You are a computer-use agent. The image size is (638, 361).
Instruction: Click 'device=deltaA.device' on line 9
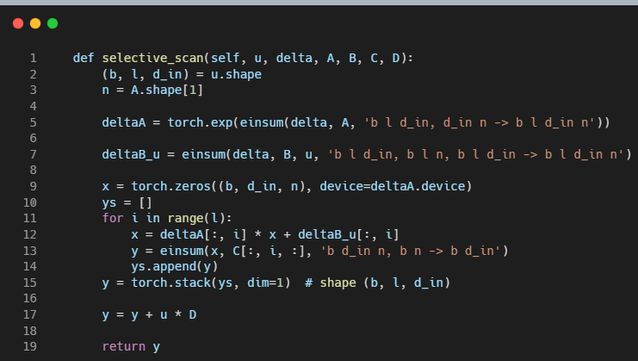click(x=392, y=186)
